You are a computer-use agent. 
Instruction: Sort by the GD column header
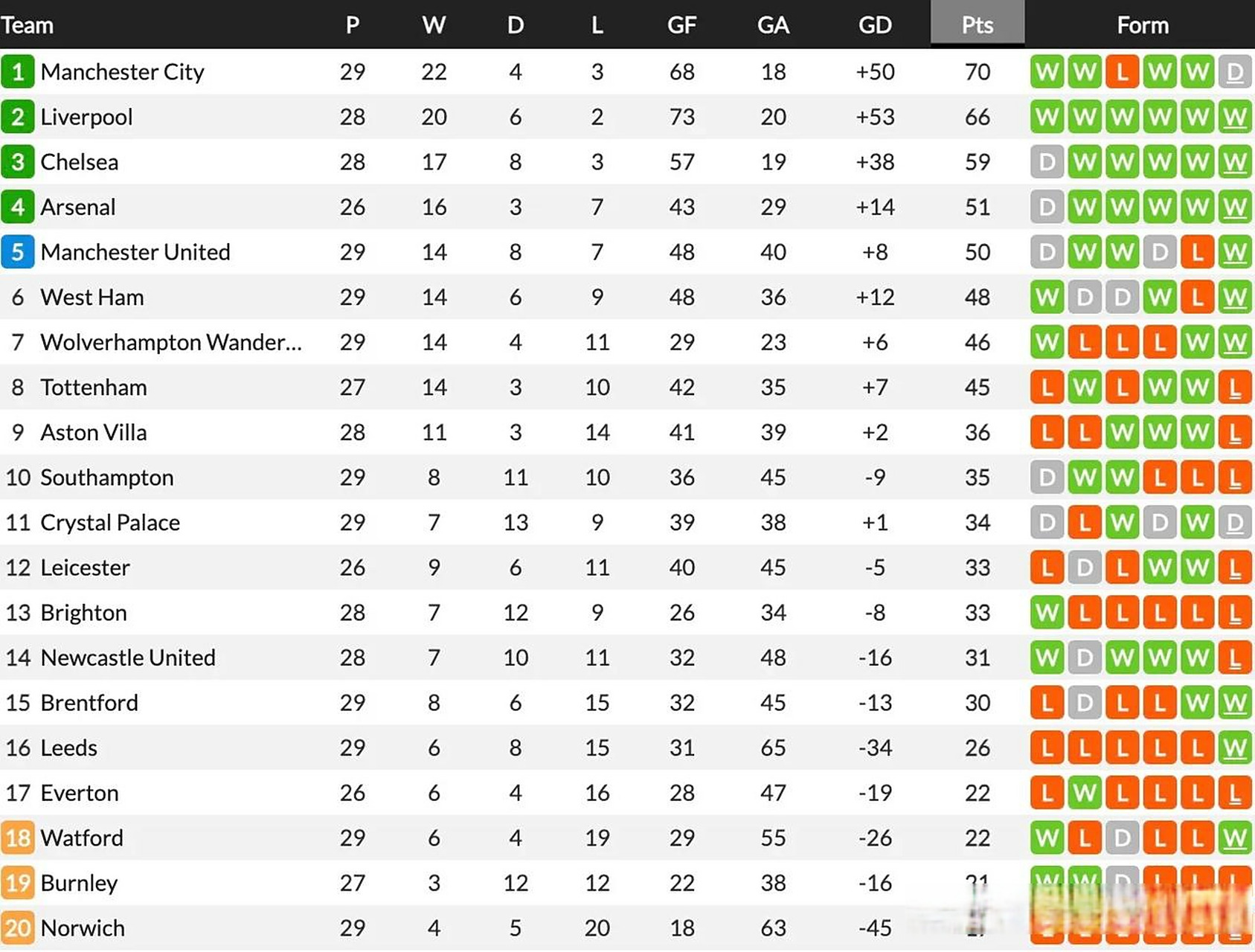click(875, 25)
